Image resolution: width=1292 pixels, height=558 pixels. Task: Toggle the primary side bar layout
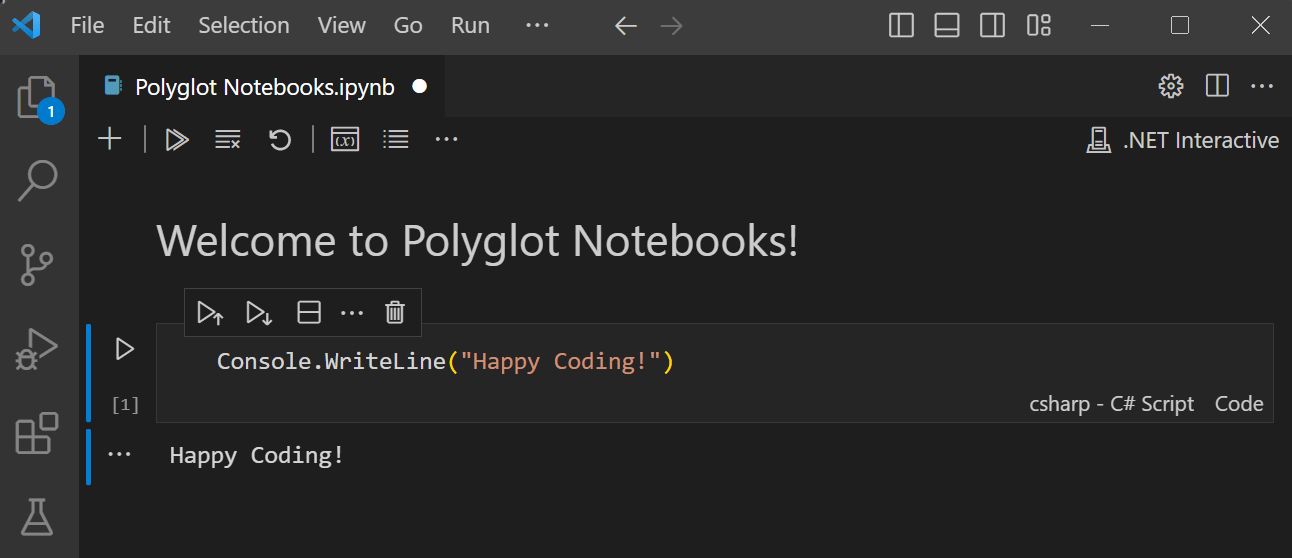point(901,26)
